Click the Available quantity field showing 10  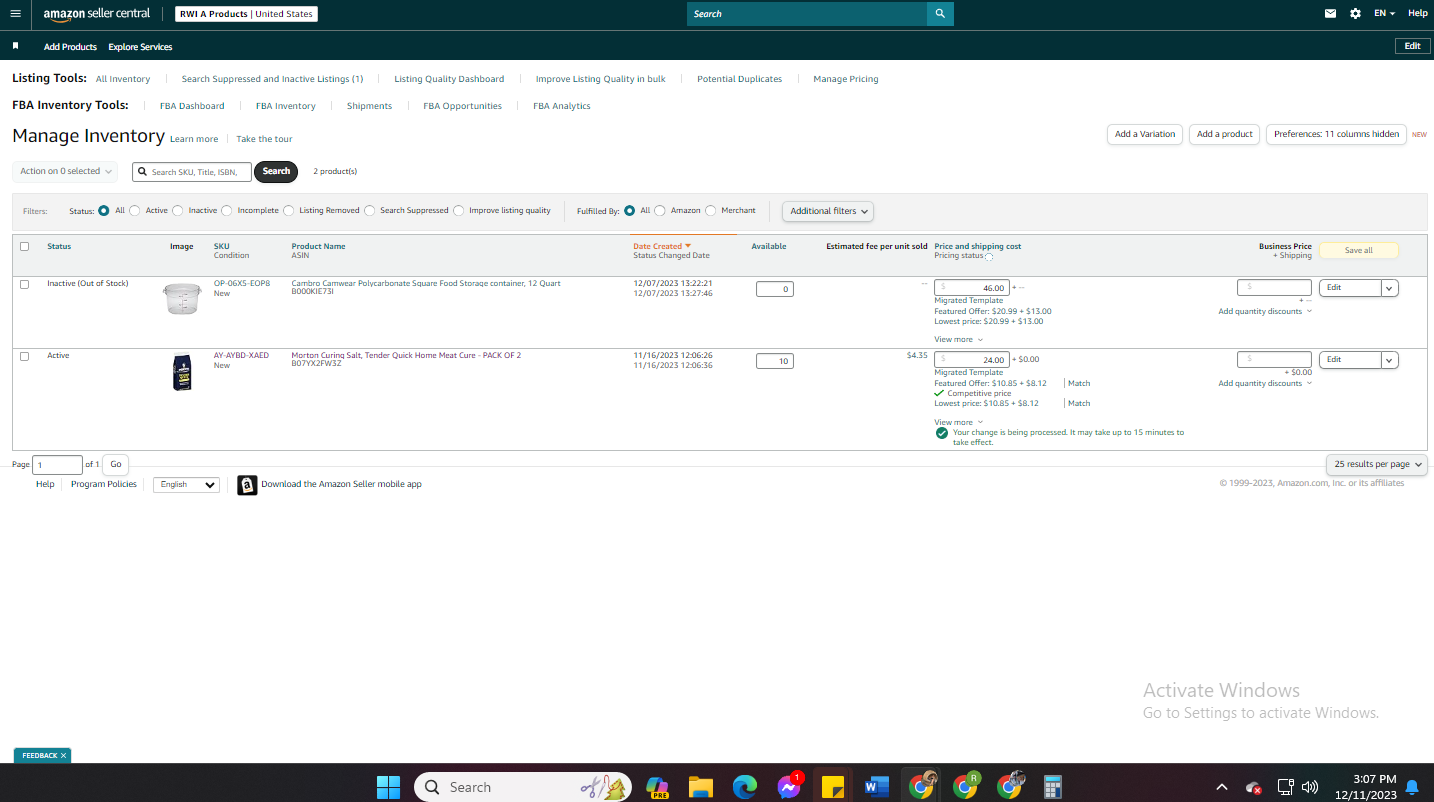click(775, 361)
